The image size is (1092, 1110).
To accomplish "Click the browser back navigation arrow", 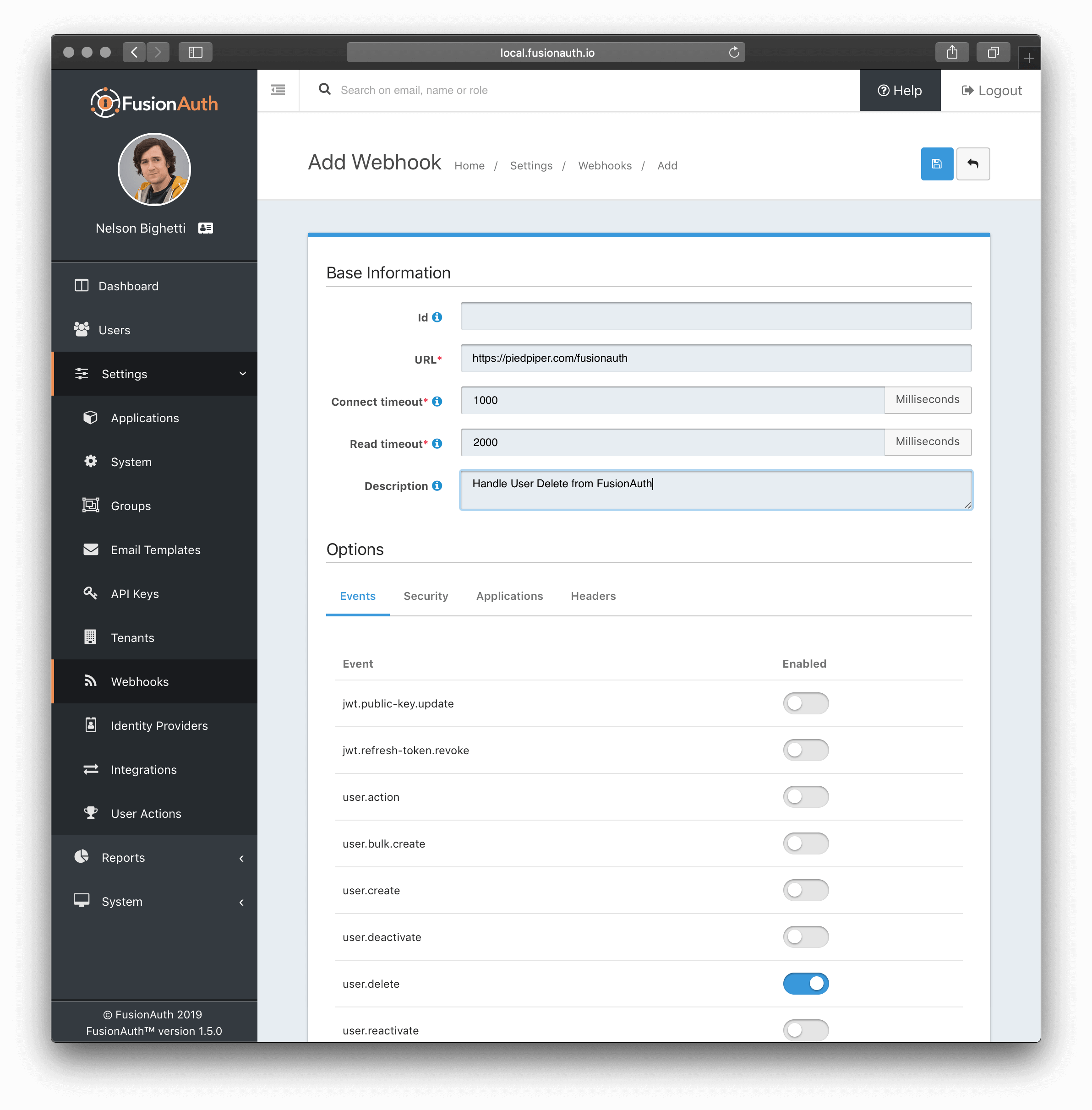I will point(134,53).
